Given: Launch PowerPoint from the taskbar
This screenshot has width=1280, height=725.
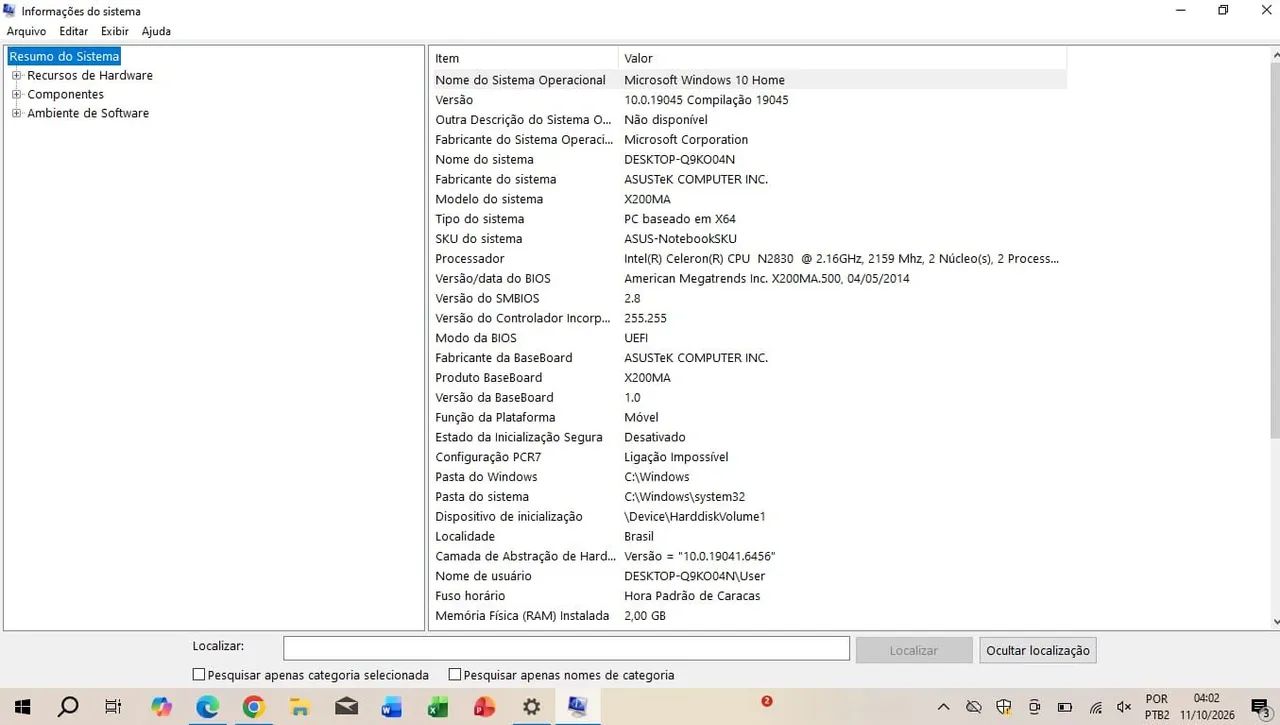Looking at the screenshot, I should tap(485, 707).
